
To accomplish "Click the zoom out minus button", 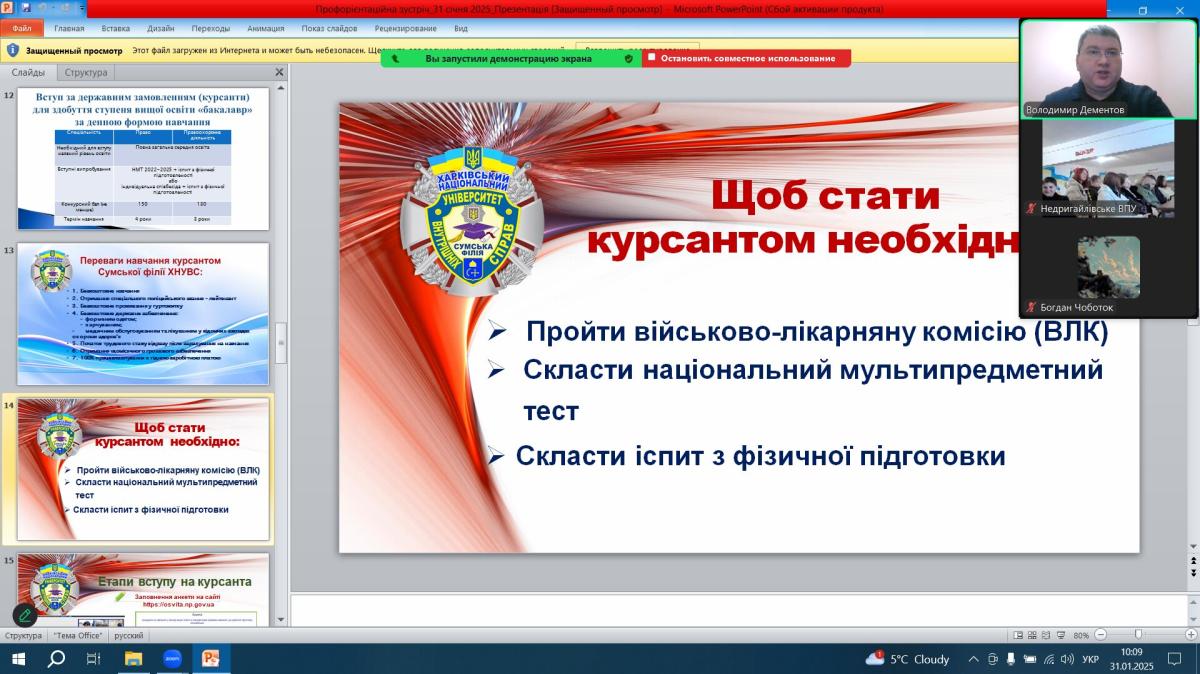I will [1099, 635].
